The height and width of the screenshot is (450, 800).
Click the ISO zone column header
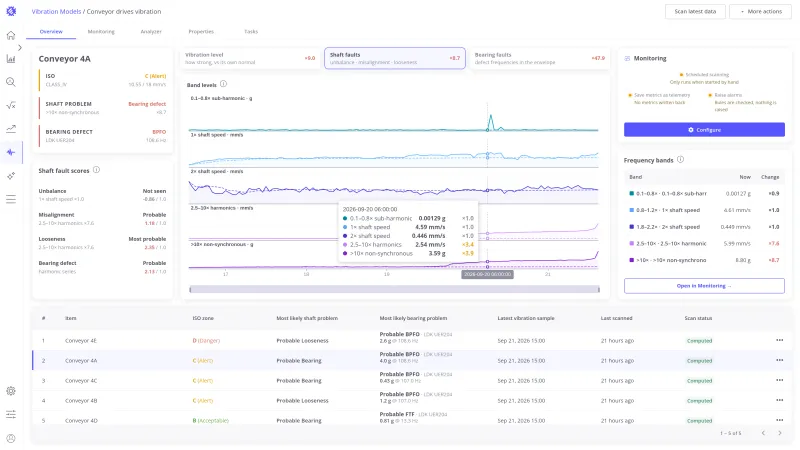[x=203, y=318]
